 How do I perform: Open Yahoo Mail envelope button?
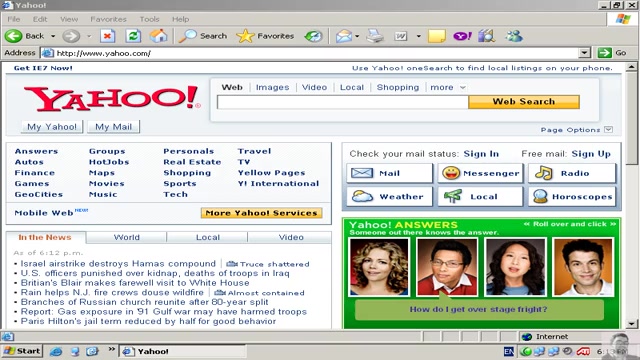click(389, 173)
